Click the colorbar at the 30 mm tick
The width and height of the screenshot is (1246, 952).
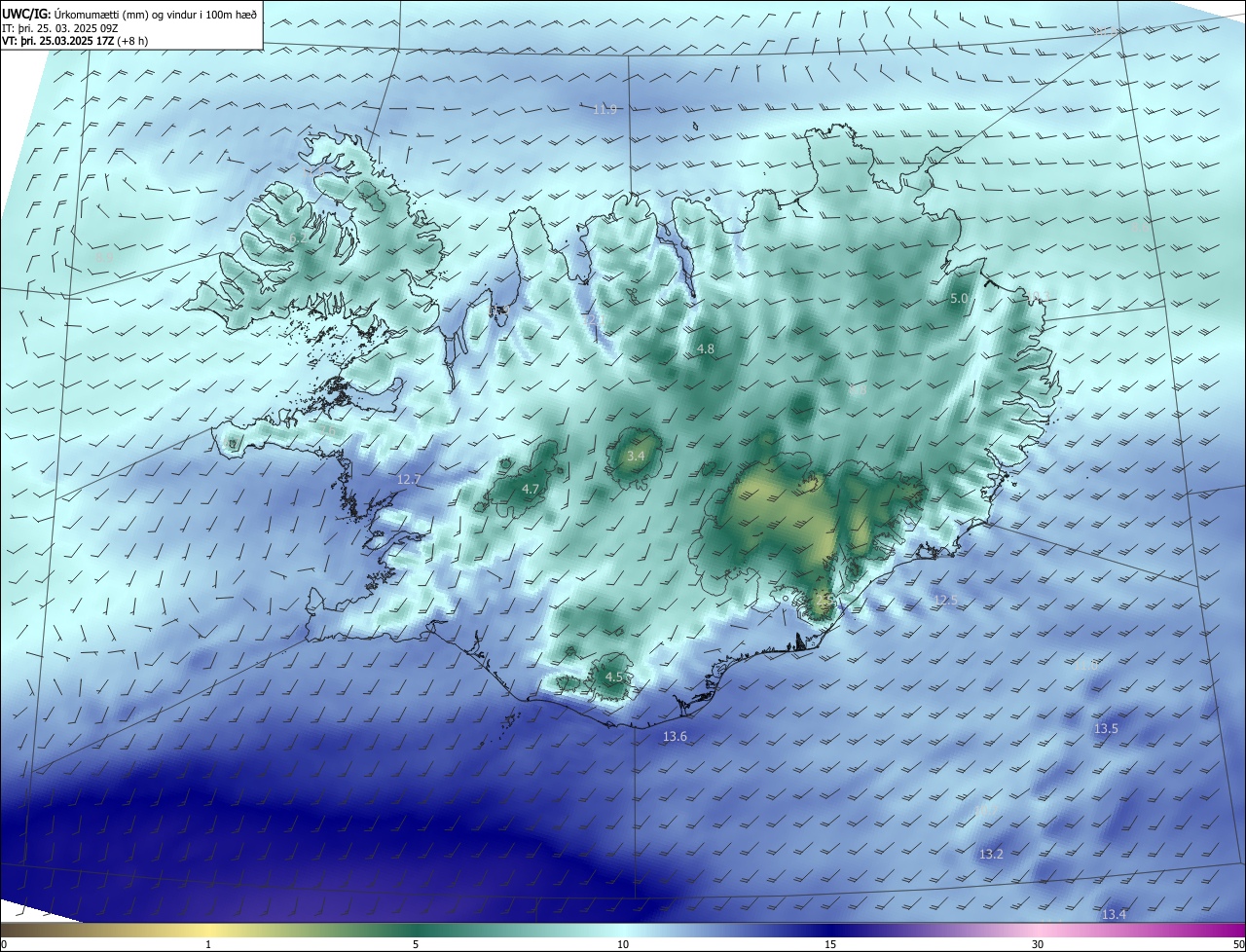[x=1038, y=944]
